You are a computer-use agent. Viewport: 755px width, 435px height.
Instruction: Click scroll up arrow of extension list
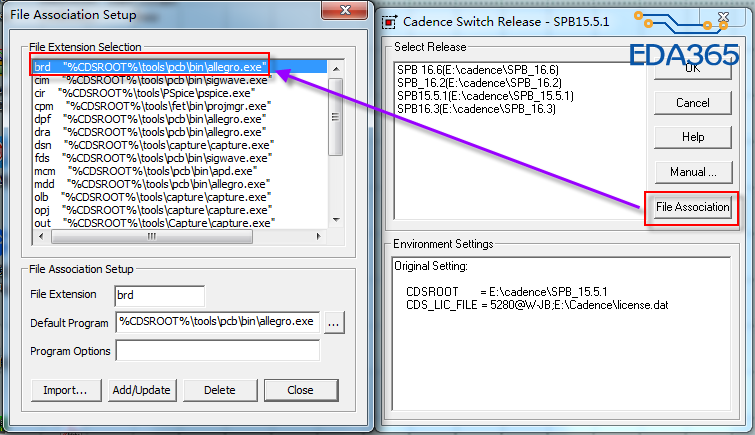point(336,69)
